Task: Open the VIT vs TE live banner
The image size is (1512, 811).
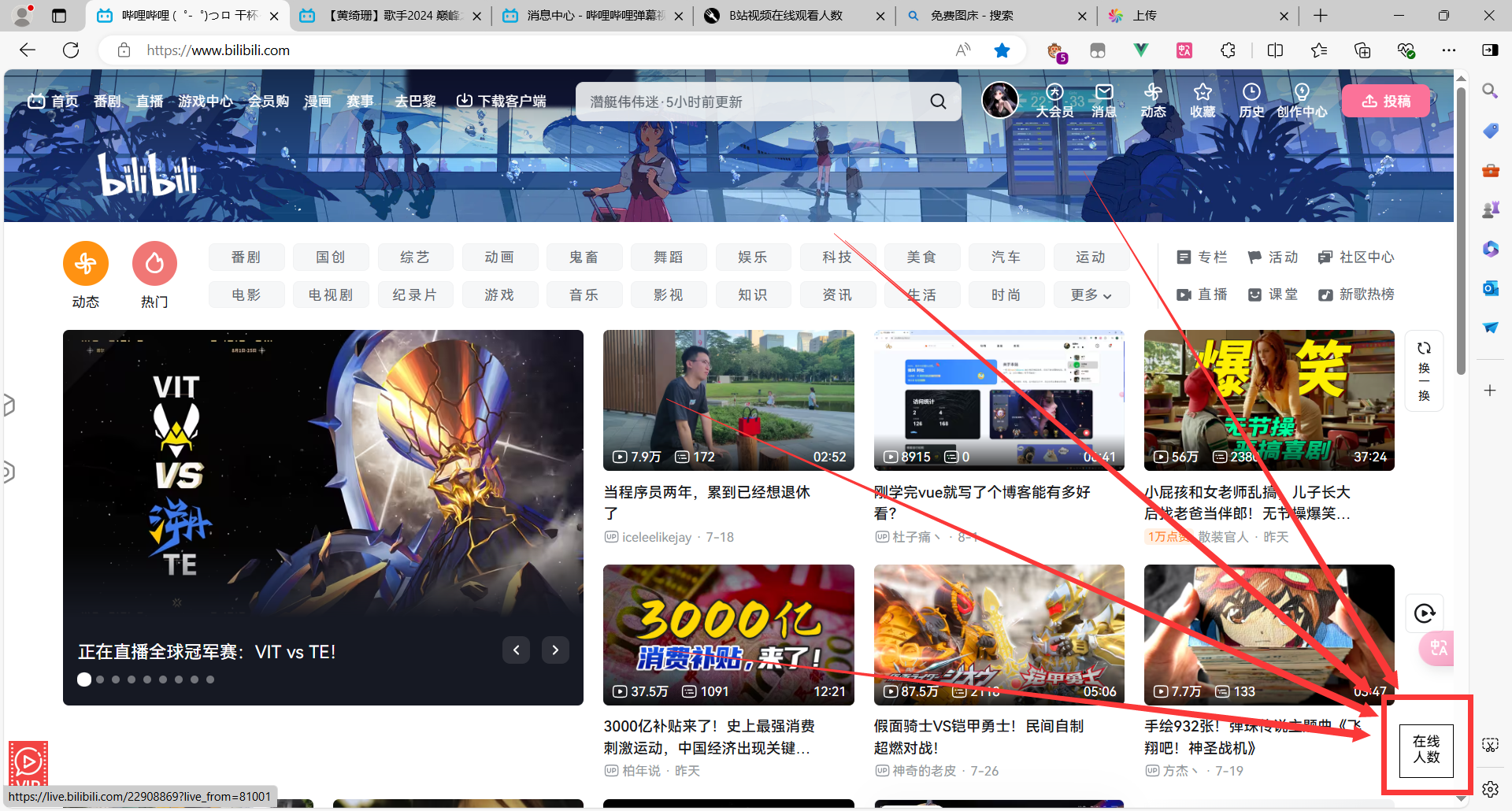Action: pos(323,517)
